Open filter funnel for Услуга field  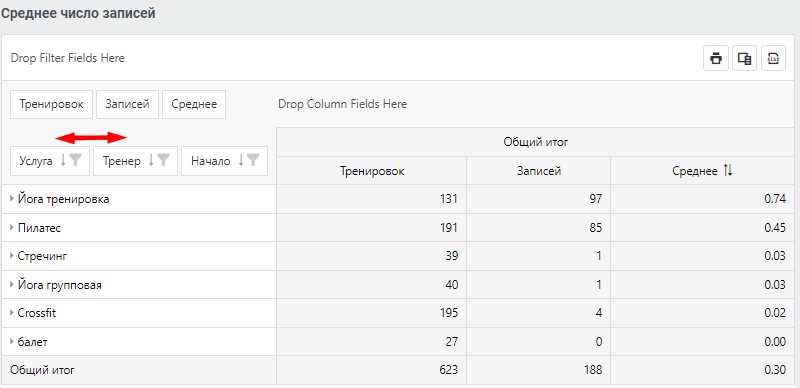click(x=76, y=160)
